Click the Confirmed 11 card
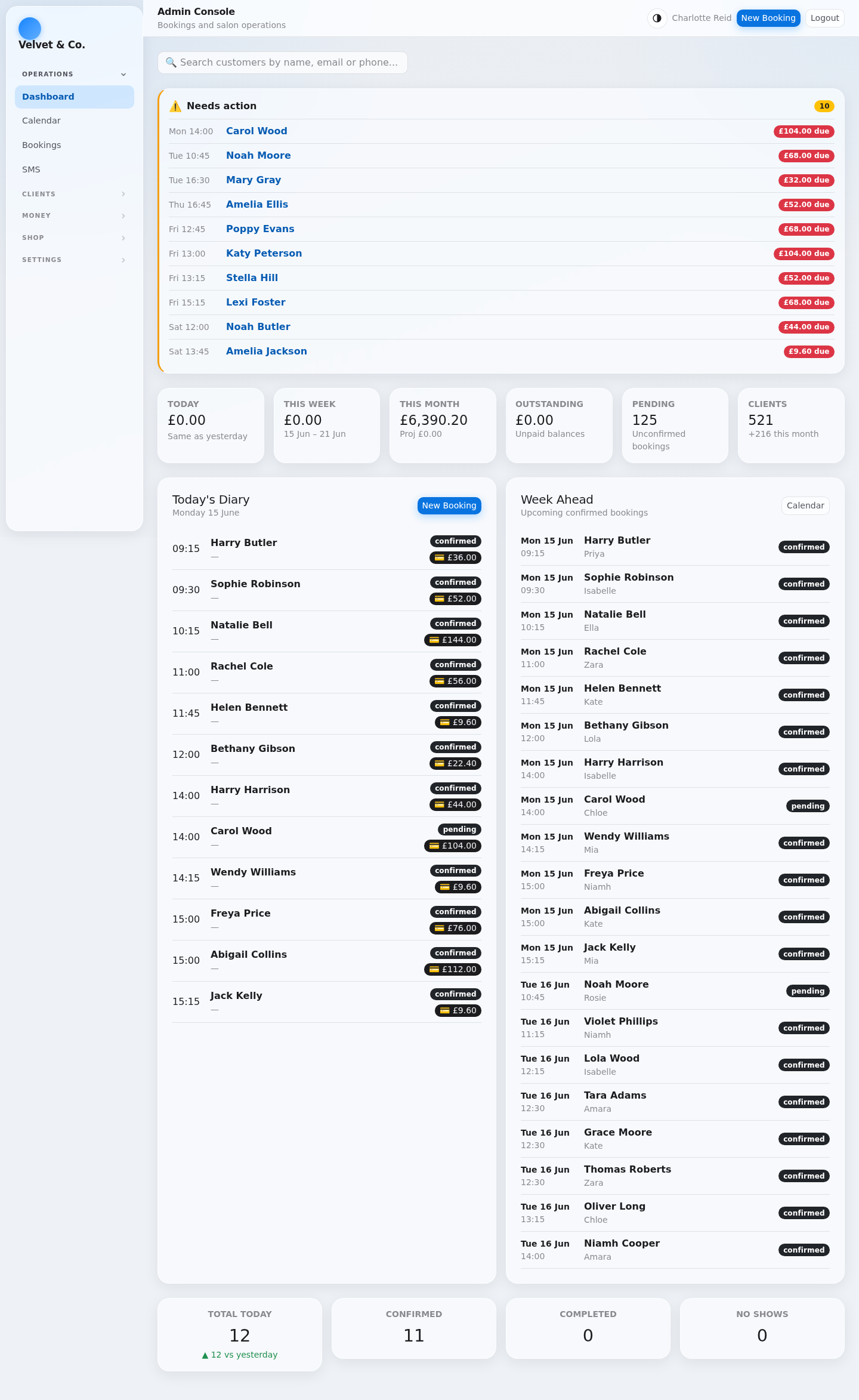Image resolution: width=859 pixels, height=1400 pixels. (x=414, y=1328)
